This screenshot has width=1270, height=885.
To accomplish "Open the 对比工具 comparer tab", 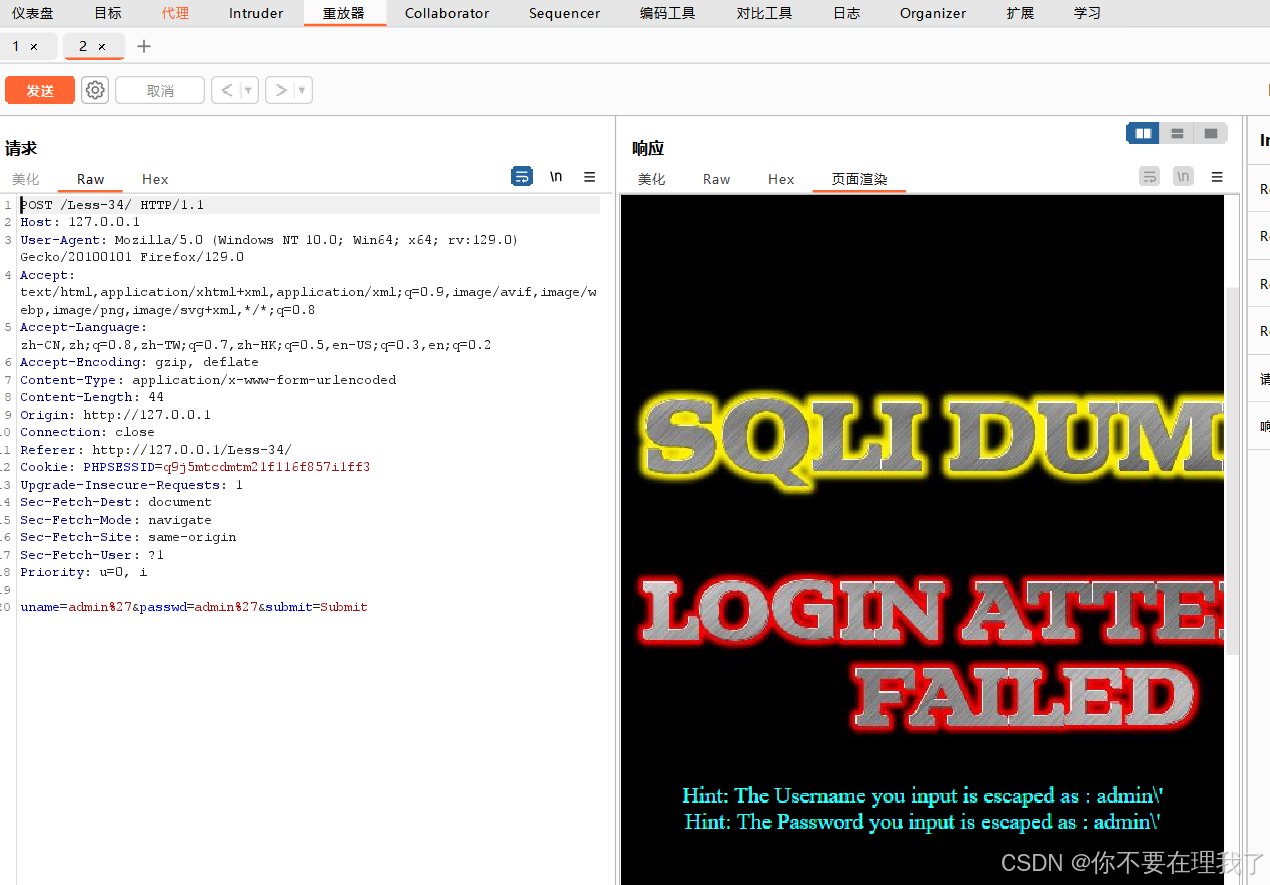I will coord(765,13).
